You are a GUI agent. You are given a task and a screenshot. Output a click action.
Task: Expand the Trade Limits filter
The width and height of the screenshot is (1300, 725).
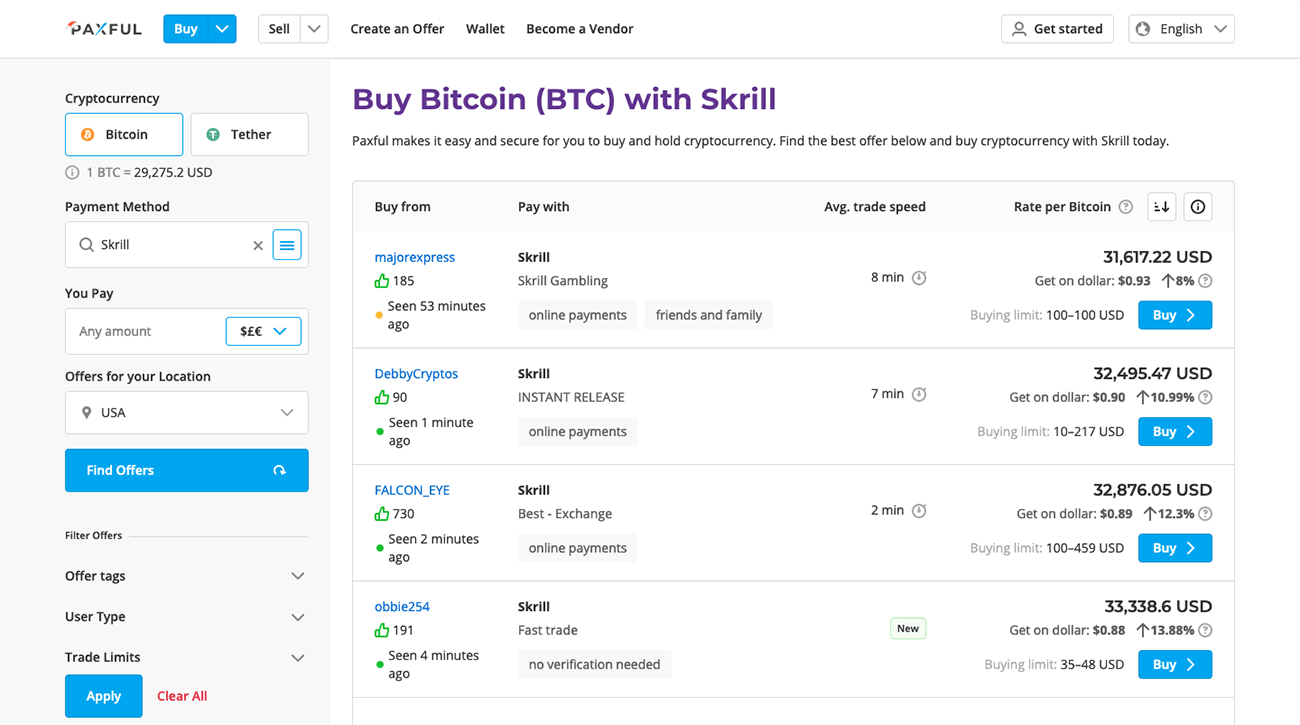(186, 657)
